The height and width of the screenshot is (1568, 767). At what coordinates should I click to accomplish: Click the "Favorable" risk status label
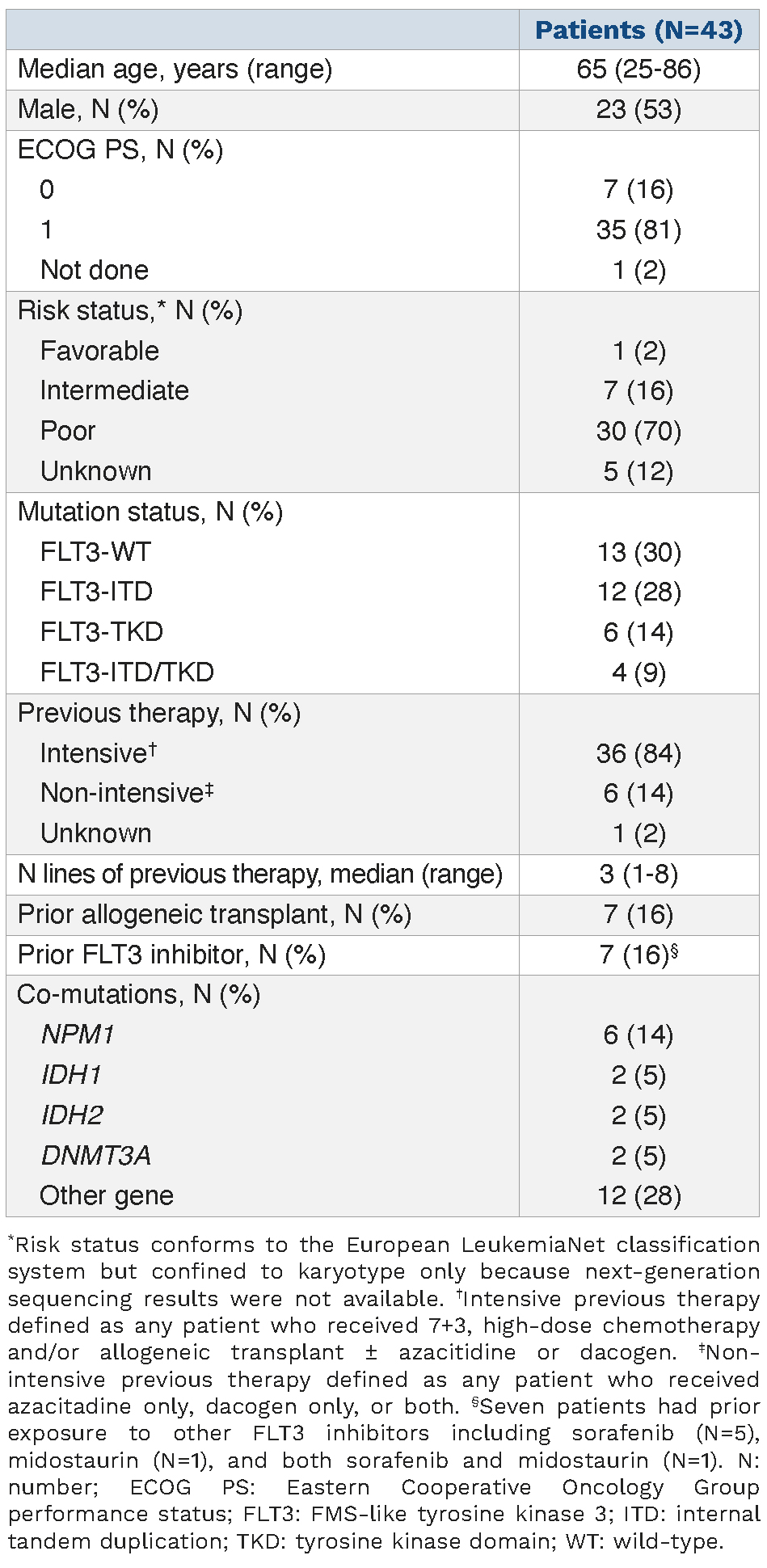(99, 351)
